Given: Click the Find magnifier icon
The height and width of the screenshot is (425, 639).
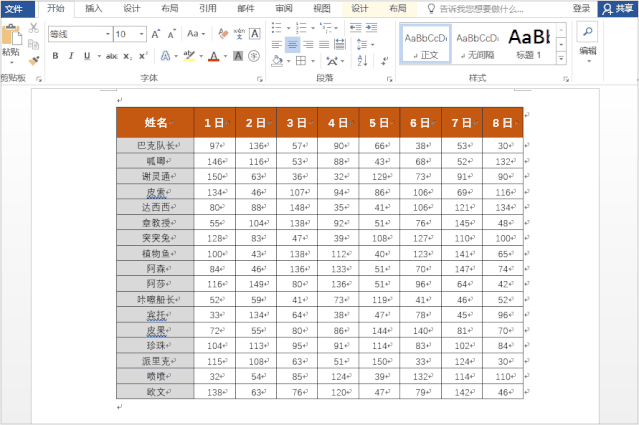Looking at the screenshot, I should point(587,32).
